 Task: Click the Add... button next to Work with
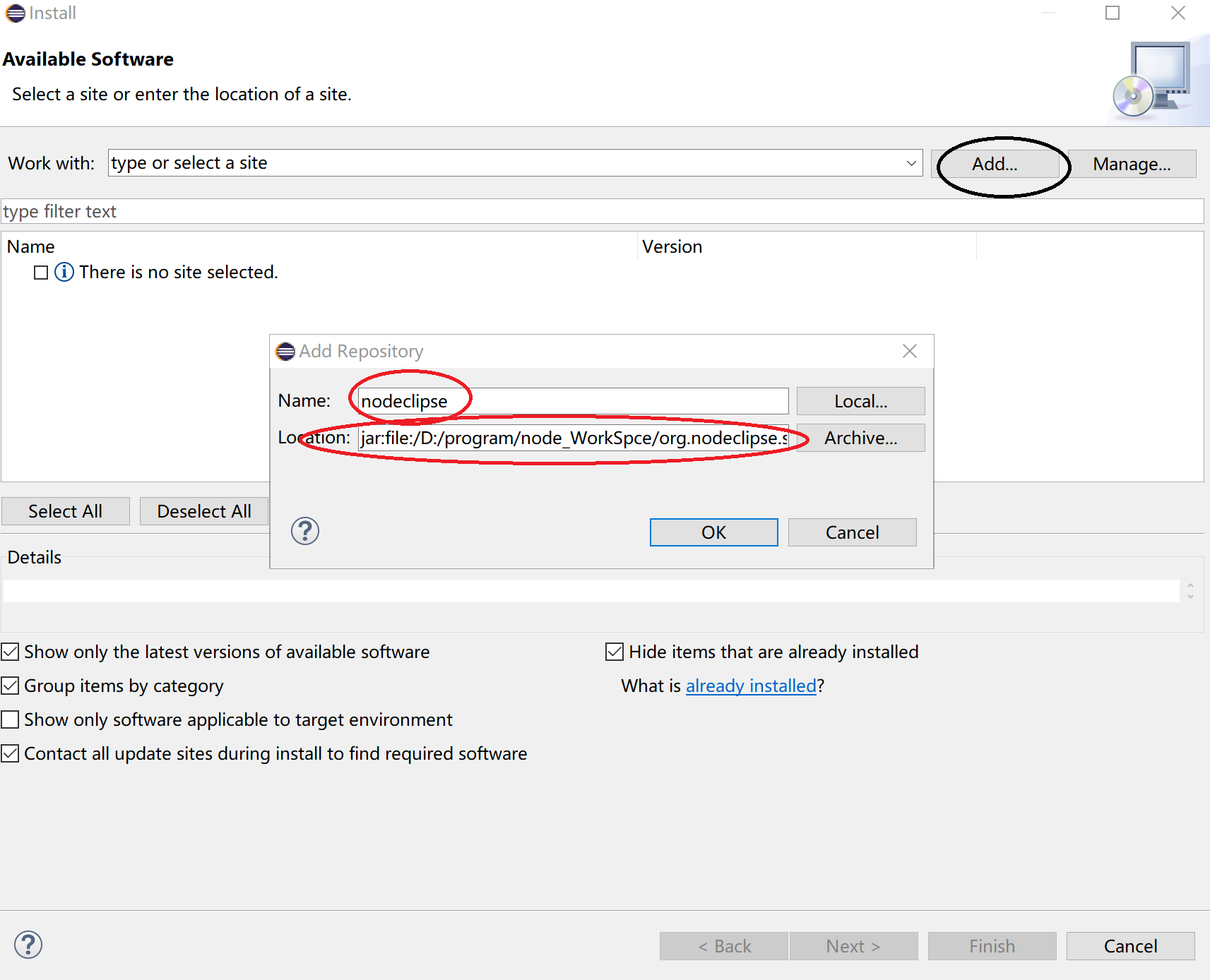coord(995,164)
